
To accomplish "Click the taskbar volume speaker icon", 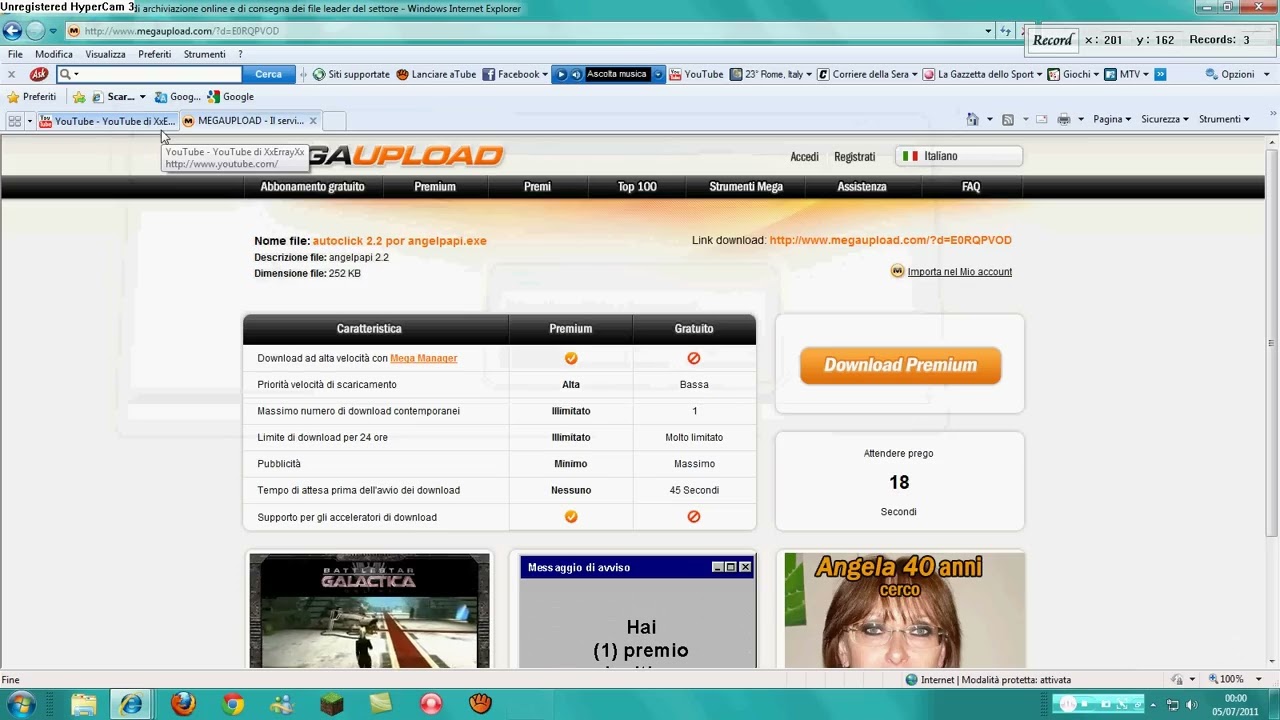I will [1192, 705].
